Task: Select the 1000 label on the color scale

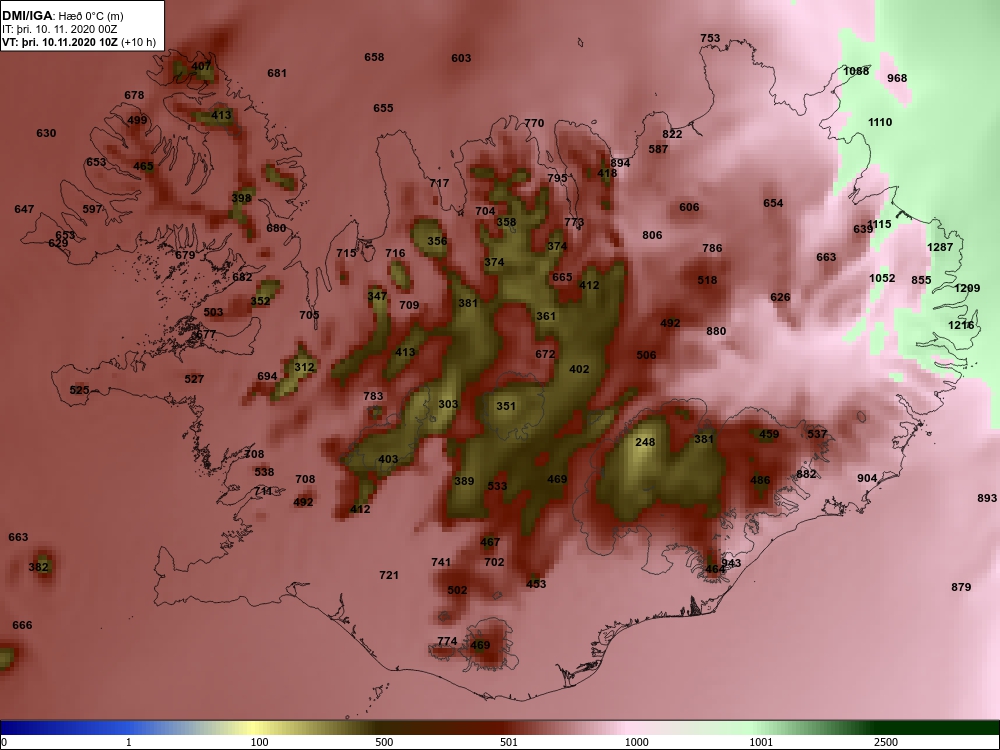Action: point(636,742)
